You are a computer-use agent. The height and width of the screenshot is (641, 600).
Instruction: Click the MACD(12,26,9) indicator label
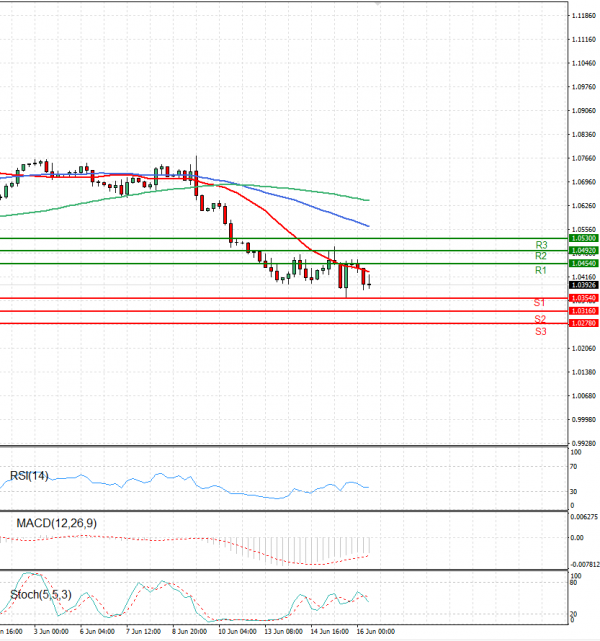point(56,523)
